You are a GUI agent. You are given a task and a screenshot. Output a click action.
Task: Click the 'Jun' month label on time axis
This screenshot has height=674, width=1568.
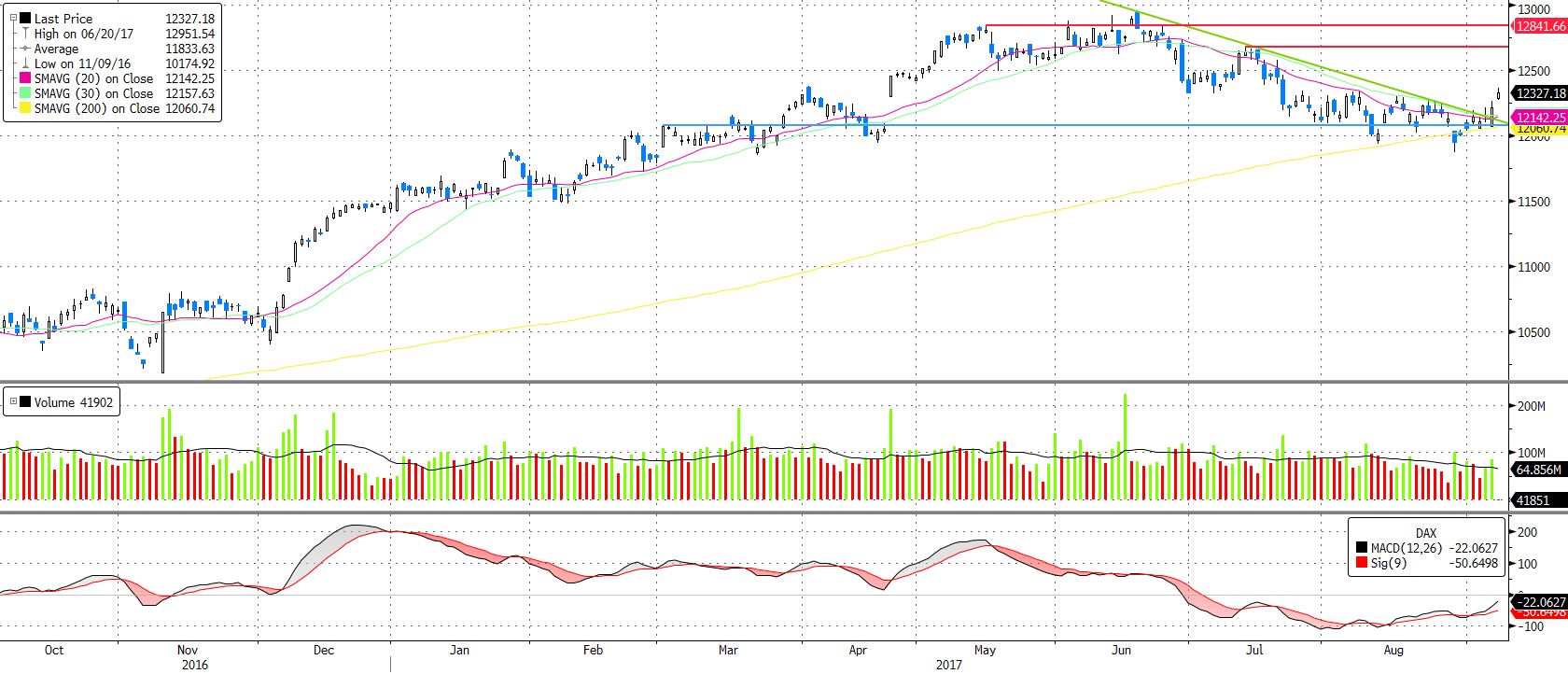click(x=1121, y=650)
